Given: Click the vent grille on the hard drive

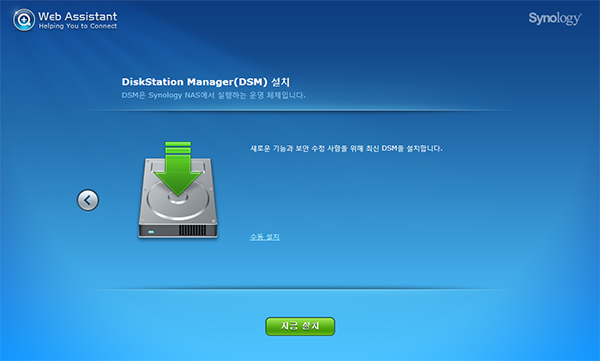Looking at the screenshot, I should [192, 230].
